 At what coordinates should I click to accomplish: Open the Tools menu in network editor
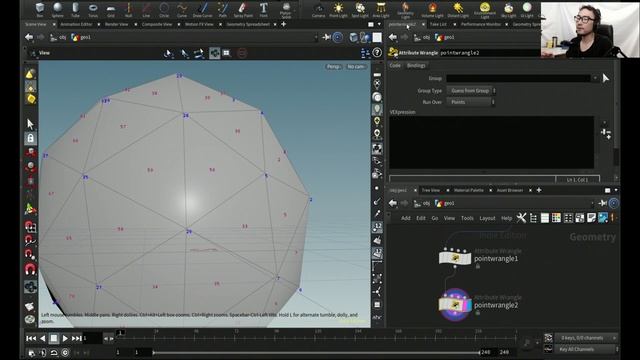coord(467,218)
